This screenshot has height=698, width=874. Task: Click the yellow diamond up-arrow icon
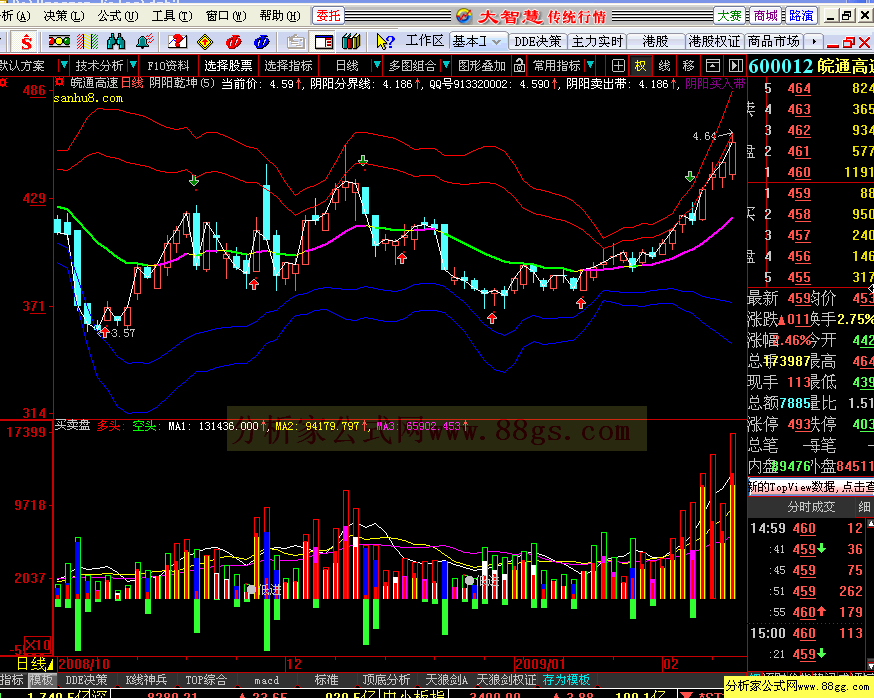click(205, 41)
